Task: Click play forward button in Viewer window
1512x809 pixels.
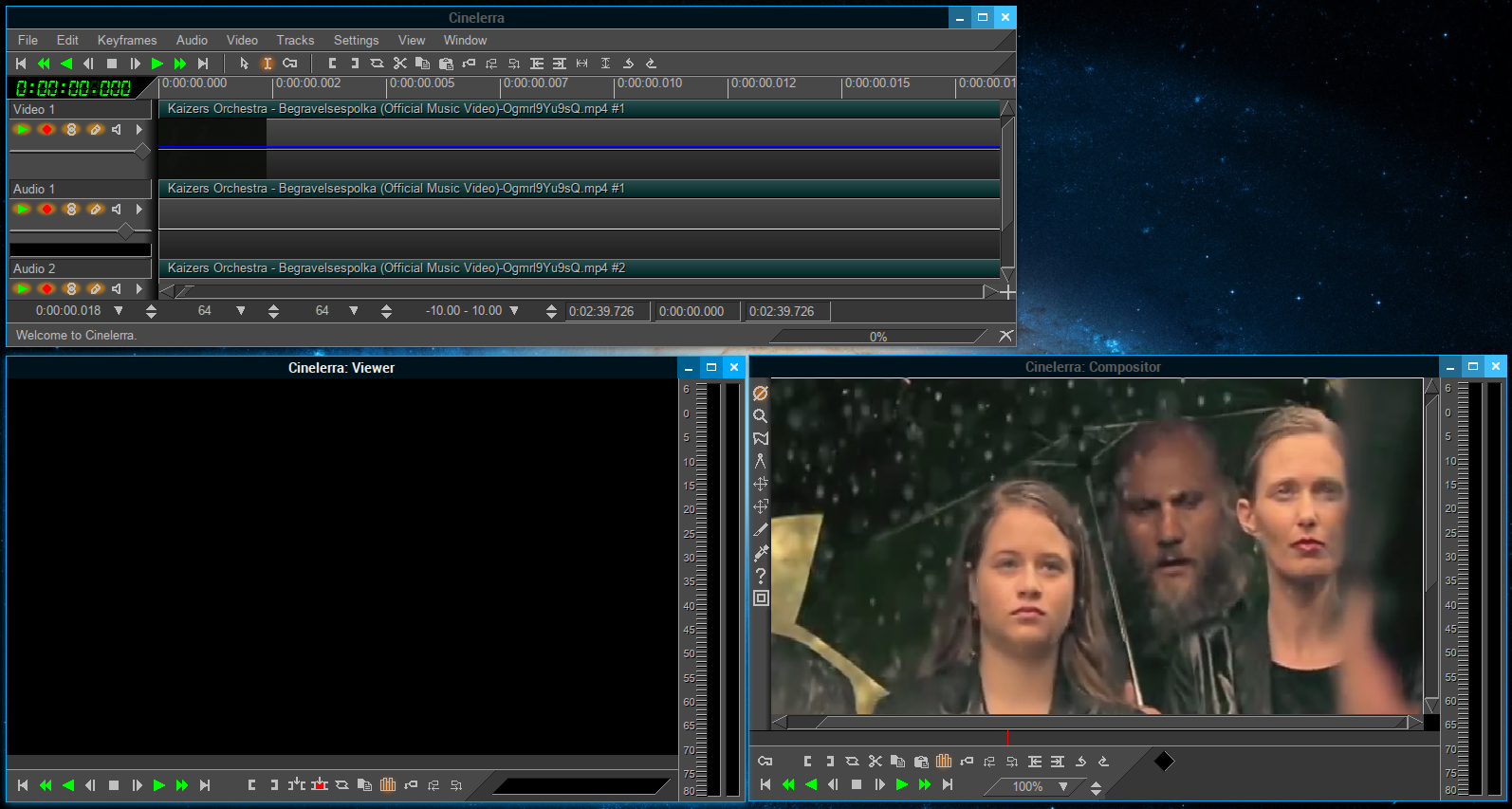Action: coord(159,784)
